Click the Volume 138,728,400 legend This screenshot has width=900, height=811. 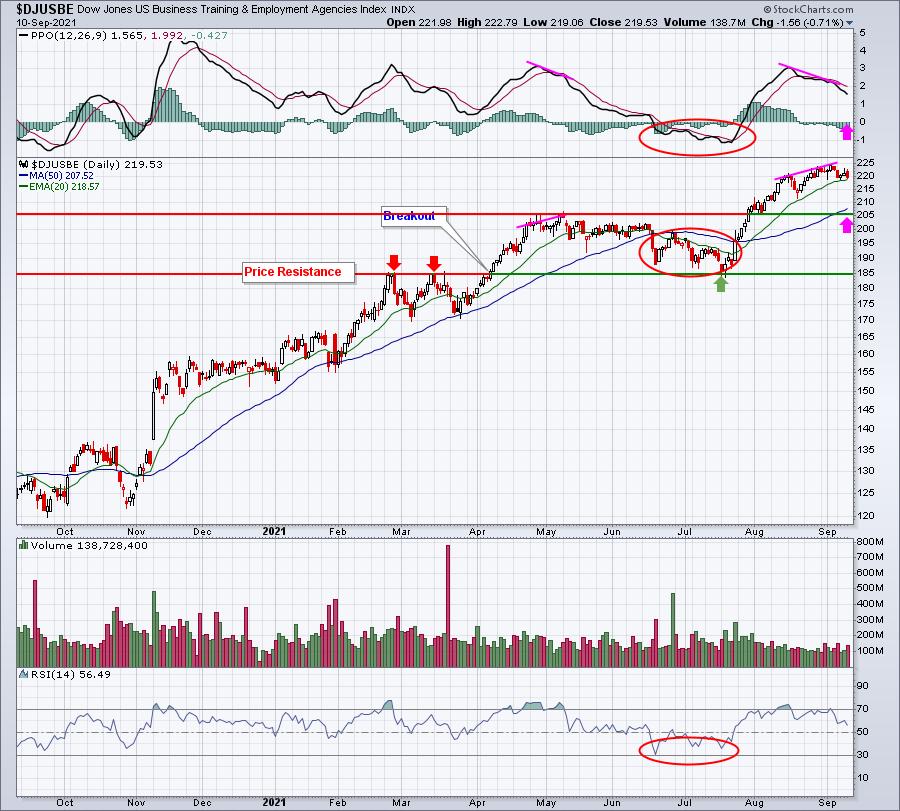[90, 545]
